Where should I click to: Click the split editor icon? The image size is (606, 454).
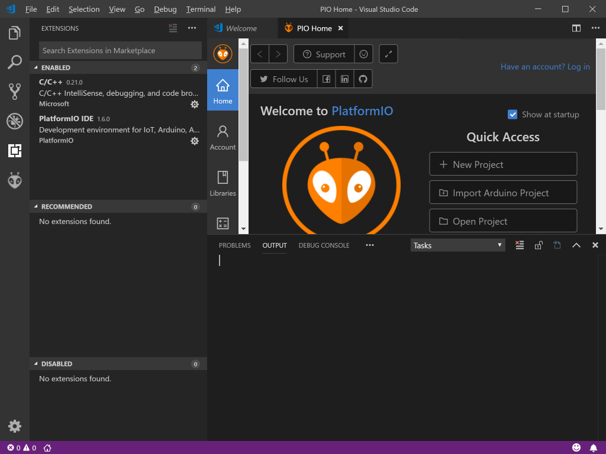point(576,28)
